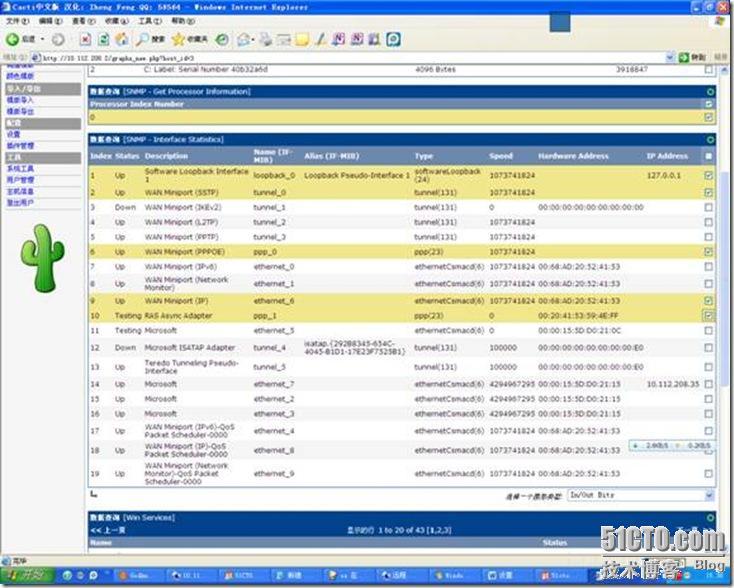The width and height of the screenshot is (734, 588).
Task: Toggle checkbox for ppp_1 RAS Async Adapter
Action: tap(708, 316)
